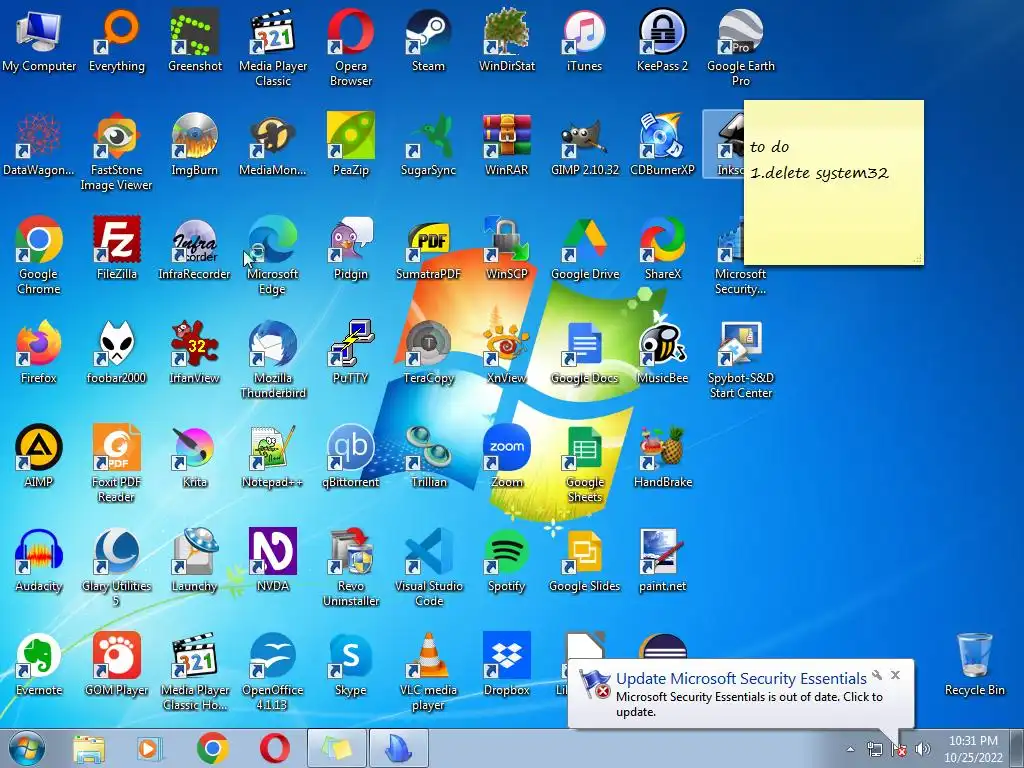Select the NVDA desktop icon

pyautogui.click(x=272, y=560)
